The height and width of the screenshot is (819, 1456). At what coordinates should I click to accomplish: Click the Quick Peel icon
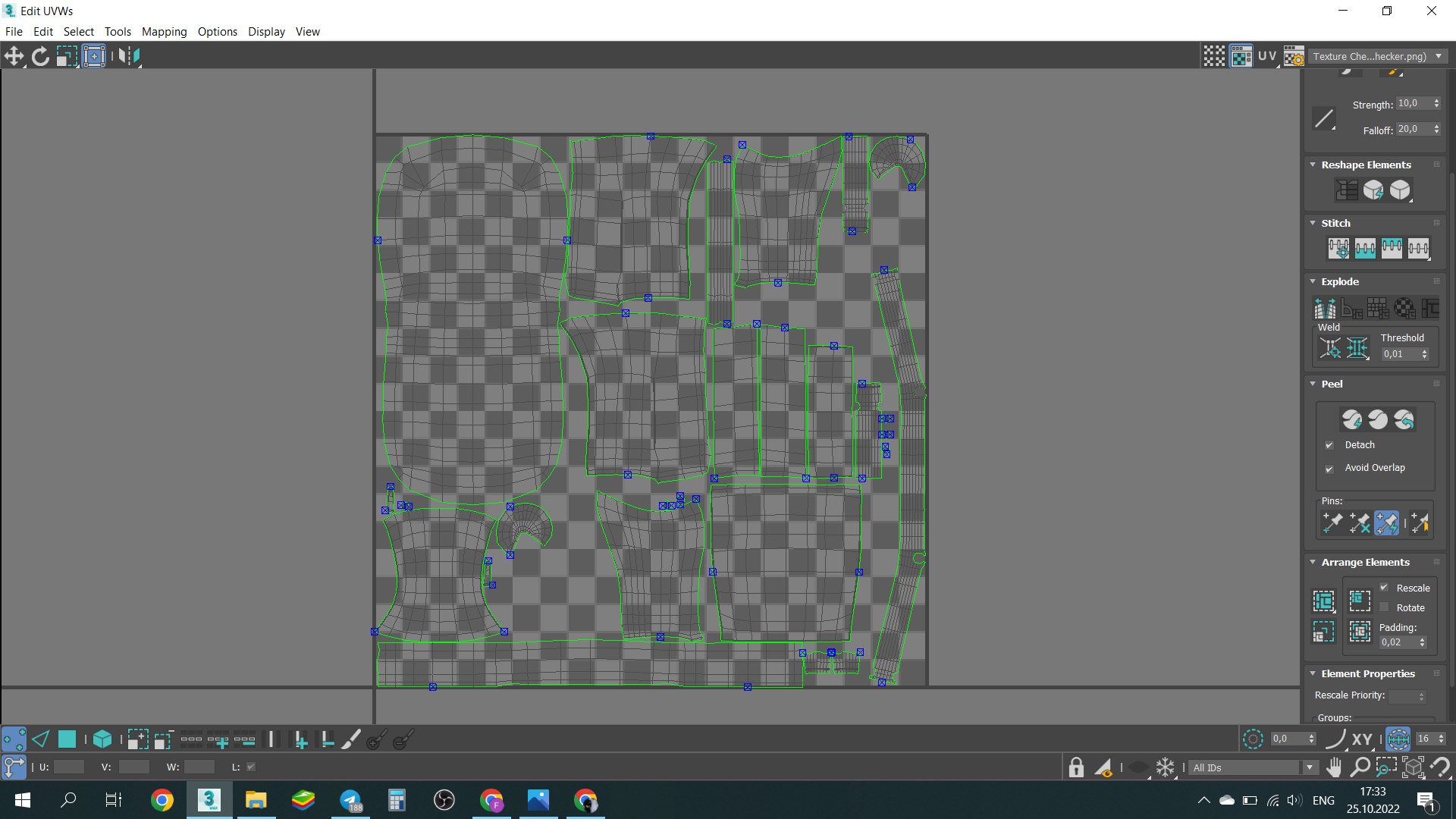point(1351,419)
